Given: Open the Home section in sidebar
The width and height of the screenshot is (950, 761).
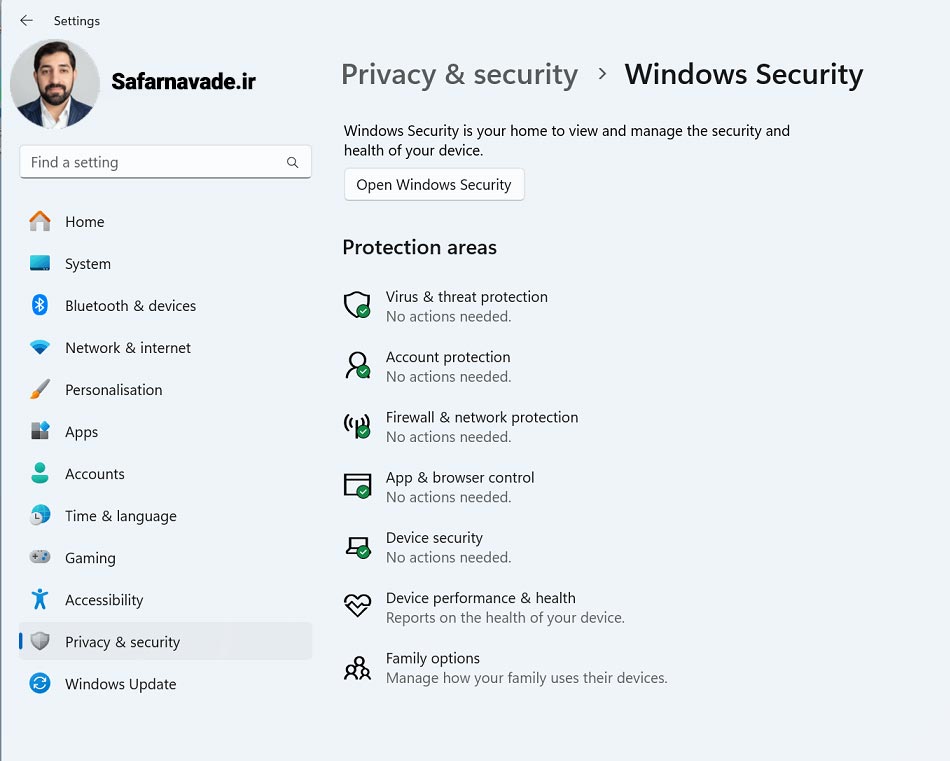Looking at the screenshot, I should tap(84, 222).
